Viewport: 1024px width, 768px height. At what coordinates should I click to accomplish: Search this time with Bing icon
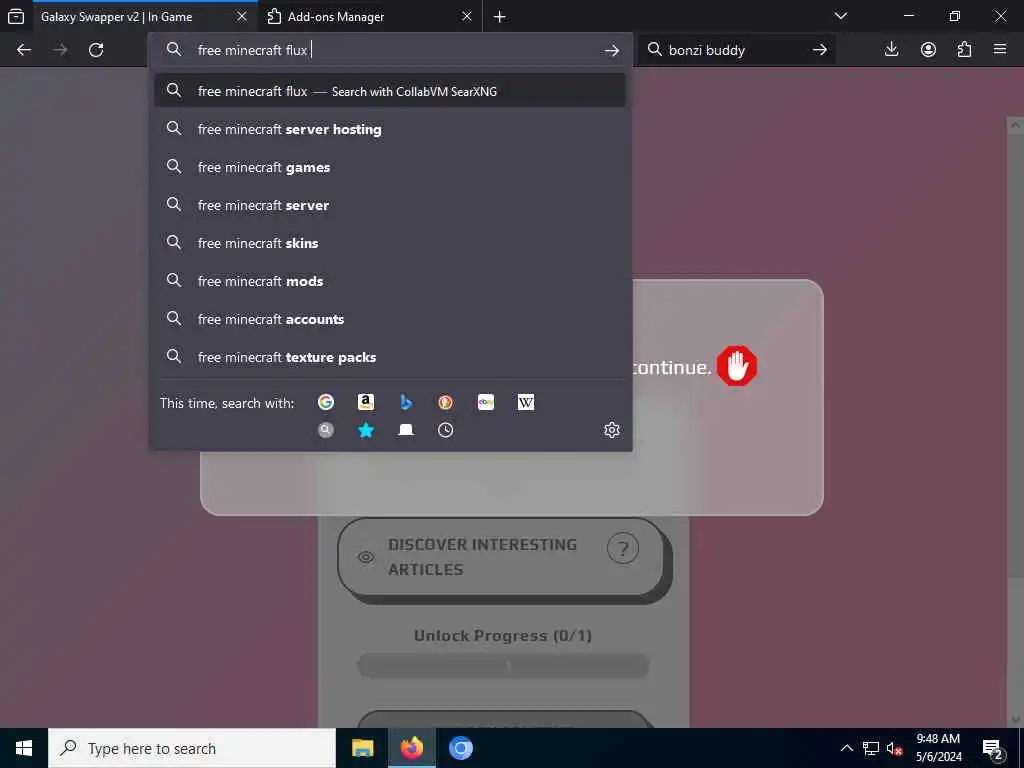(406, 402)
